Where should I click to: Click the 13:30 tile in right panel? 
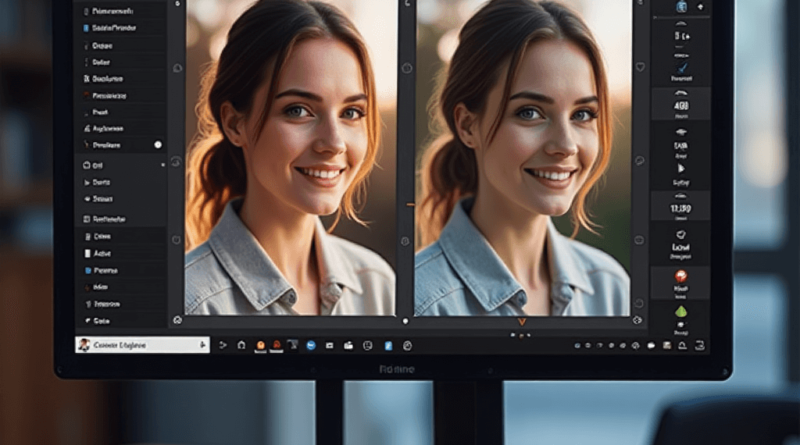[x=681, y=205]
